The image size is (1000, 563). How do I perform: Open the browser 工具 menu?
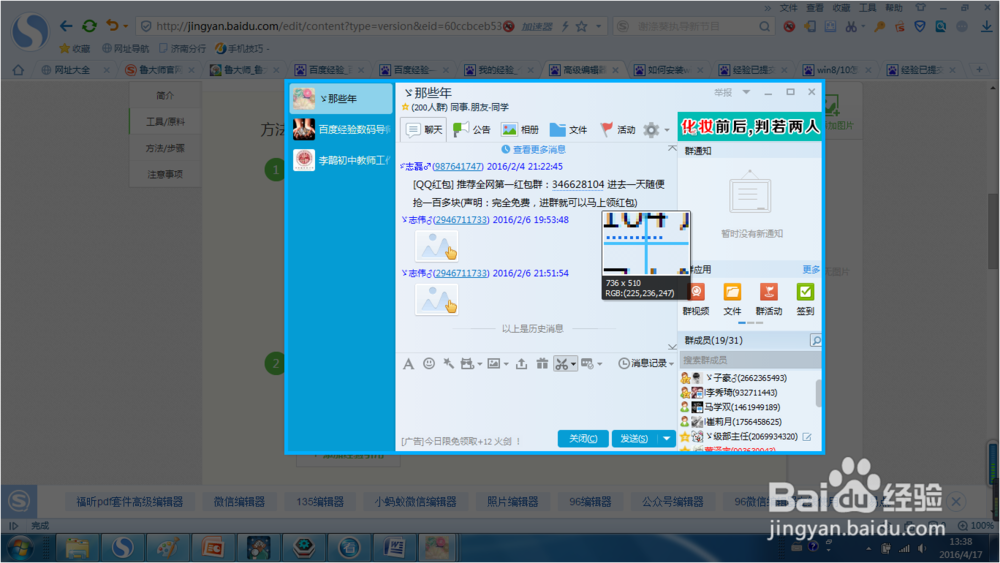click(x=867, y=8)
